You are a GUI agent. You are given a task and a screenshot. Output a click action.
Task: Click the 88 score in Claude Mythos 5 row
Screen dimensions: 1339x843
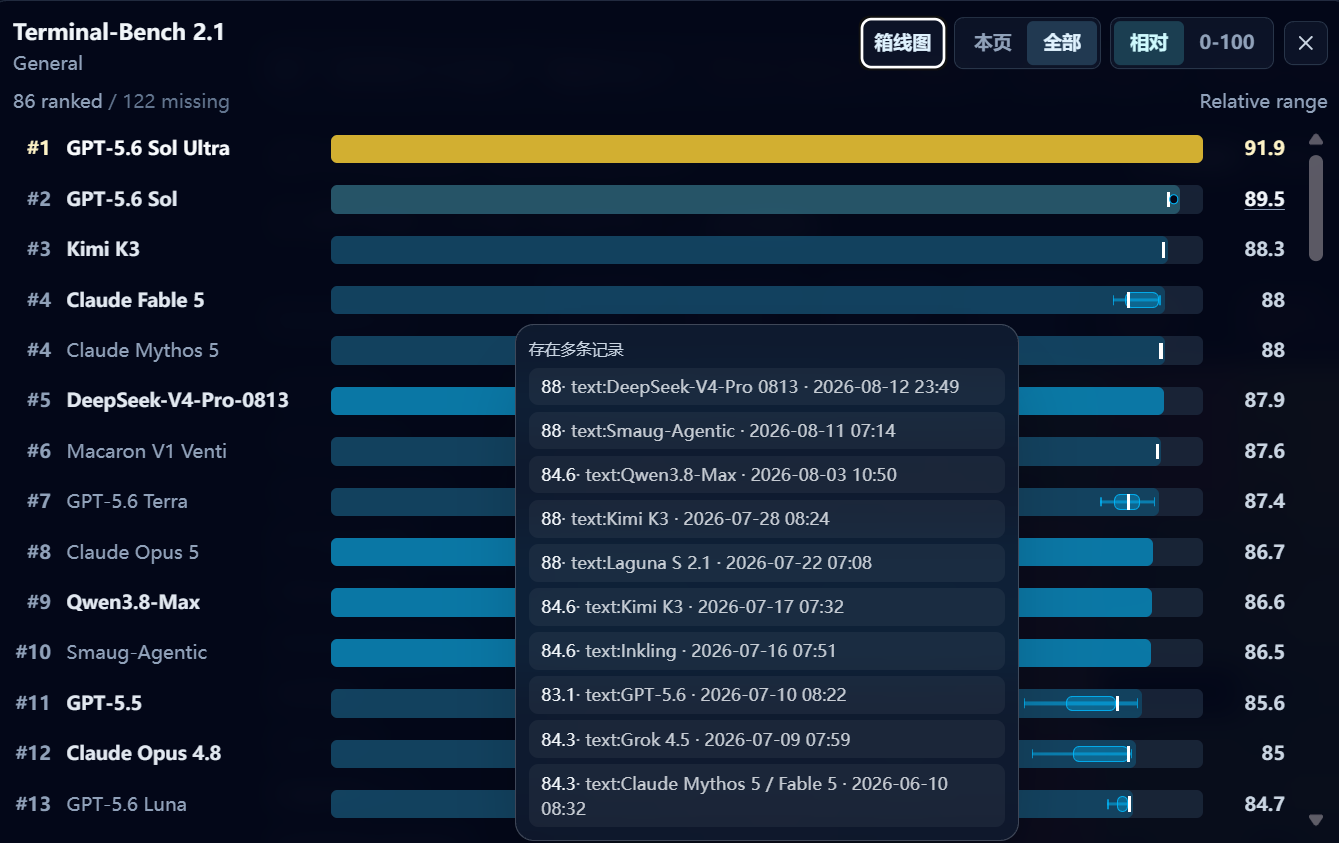pyautogui.click(x=1273, y=350)
